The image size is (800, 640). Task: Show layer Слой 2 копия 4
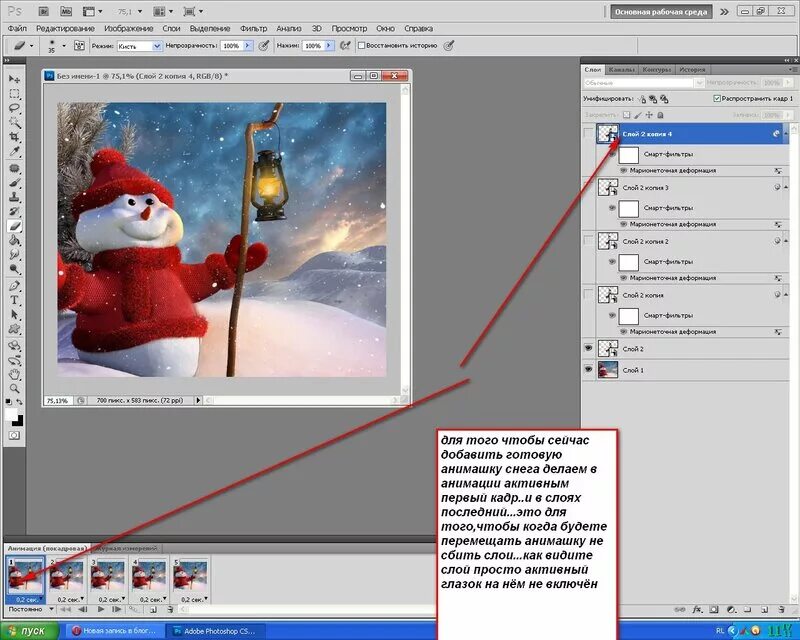coord(588,133)
